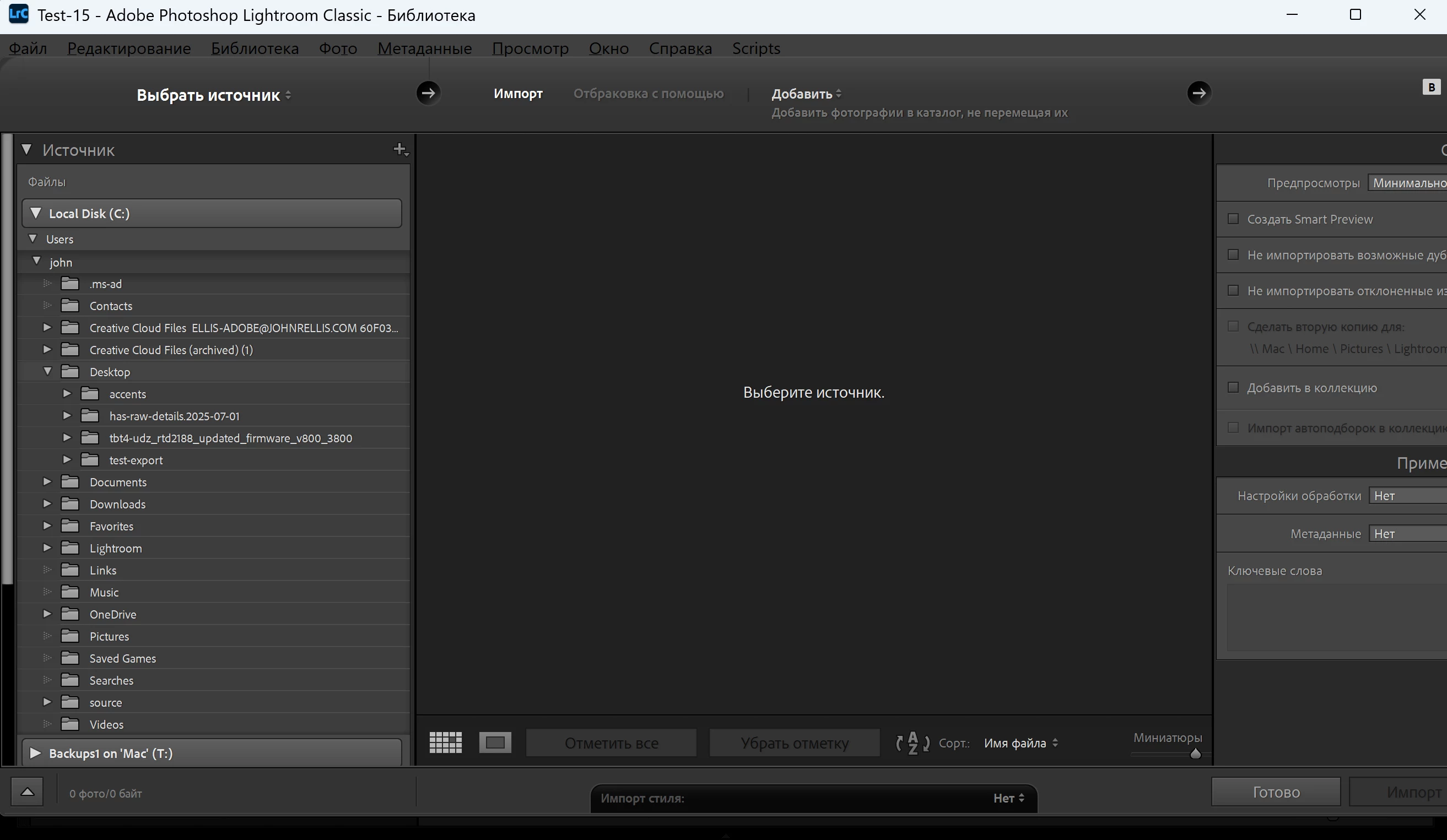
Task: Check Не импортировать возможные дубликаты option
Action: pos(1233,254)
